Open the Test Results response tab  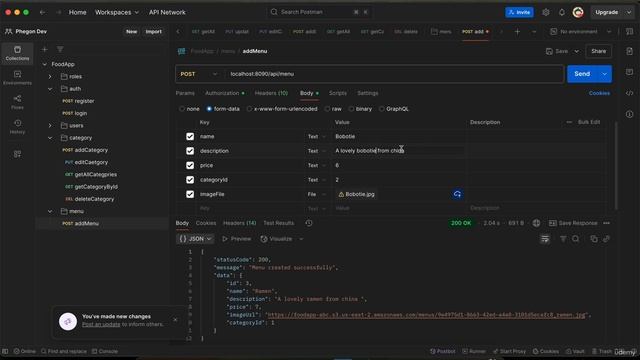coord(278,223)
